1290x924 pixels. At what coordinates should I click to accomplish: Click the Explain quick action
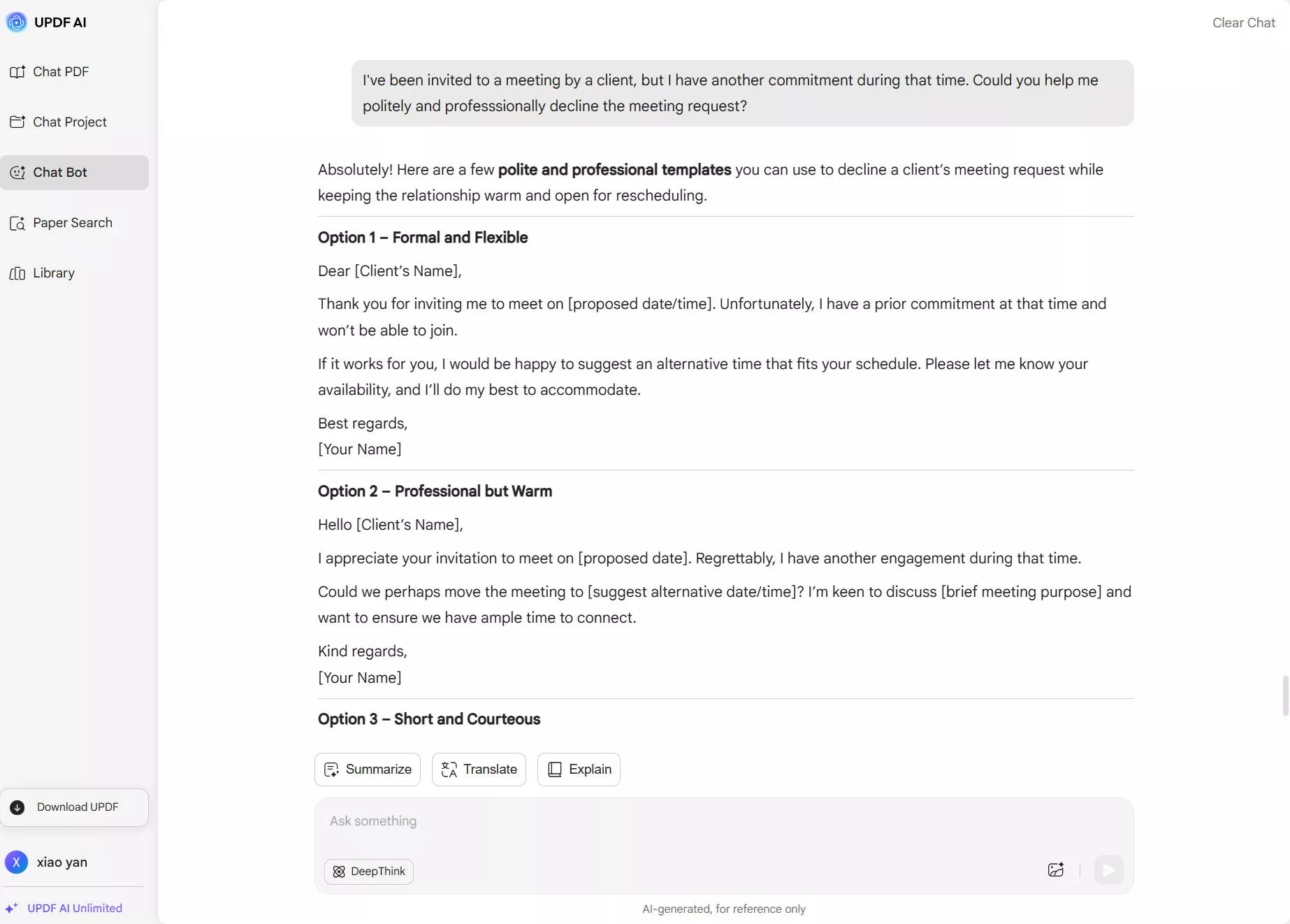click(578, 769)
